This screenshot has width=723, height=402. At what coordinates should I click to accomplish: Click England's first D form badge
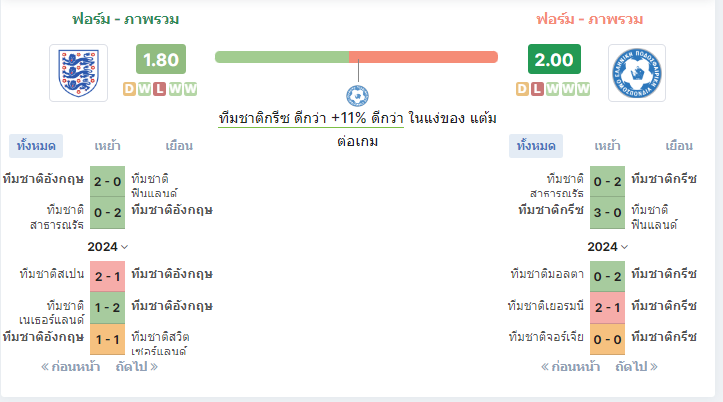[x=129, y=89]
